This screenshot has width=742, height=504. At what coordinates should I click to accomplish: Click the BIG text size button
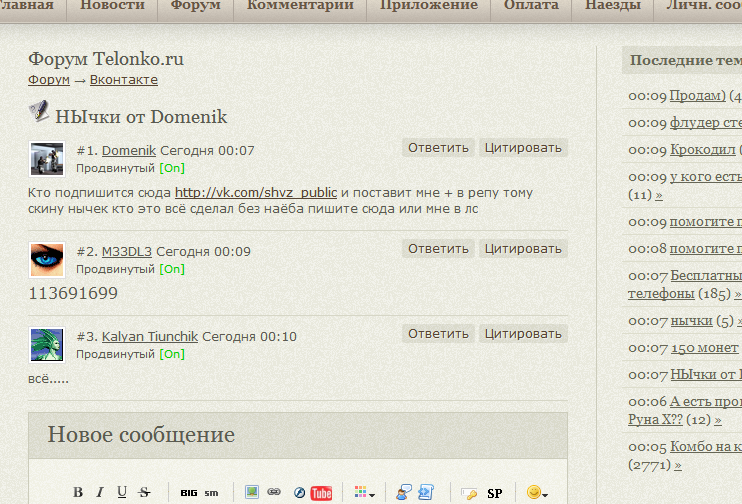[x=189, y=493]
